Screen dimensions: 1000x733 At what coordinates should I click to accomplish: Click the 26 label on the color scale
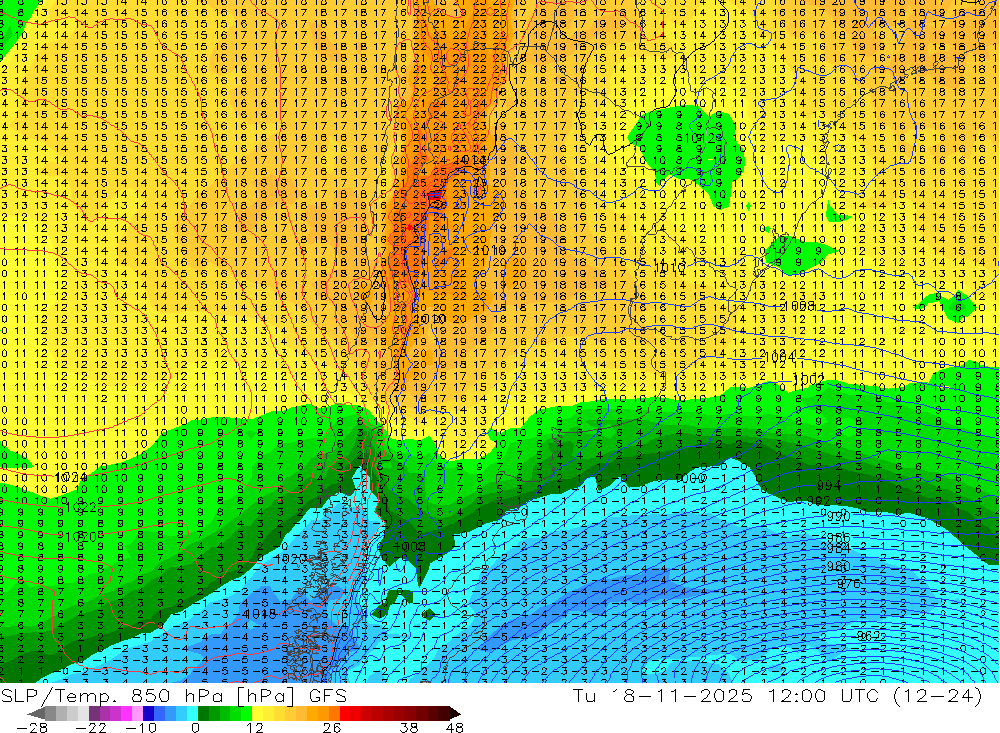[x=332, y=727]
